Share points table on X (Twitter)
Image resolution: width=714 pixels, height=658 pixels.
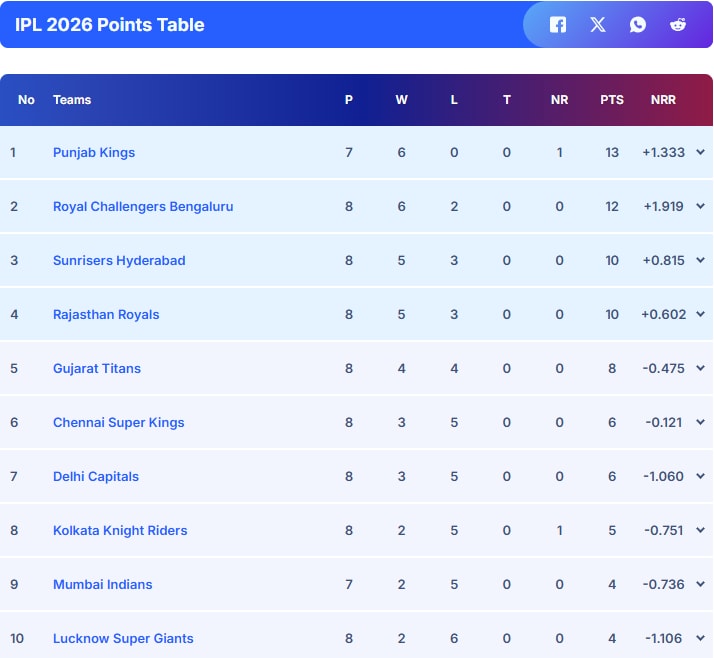click(x=598, y=25)
